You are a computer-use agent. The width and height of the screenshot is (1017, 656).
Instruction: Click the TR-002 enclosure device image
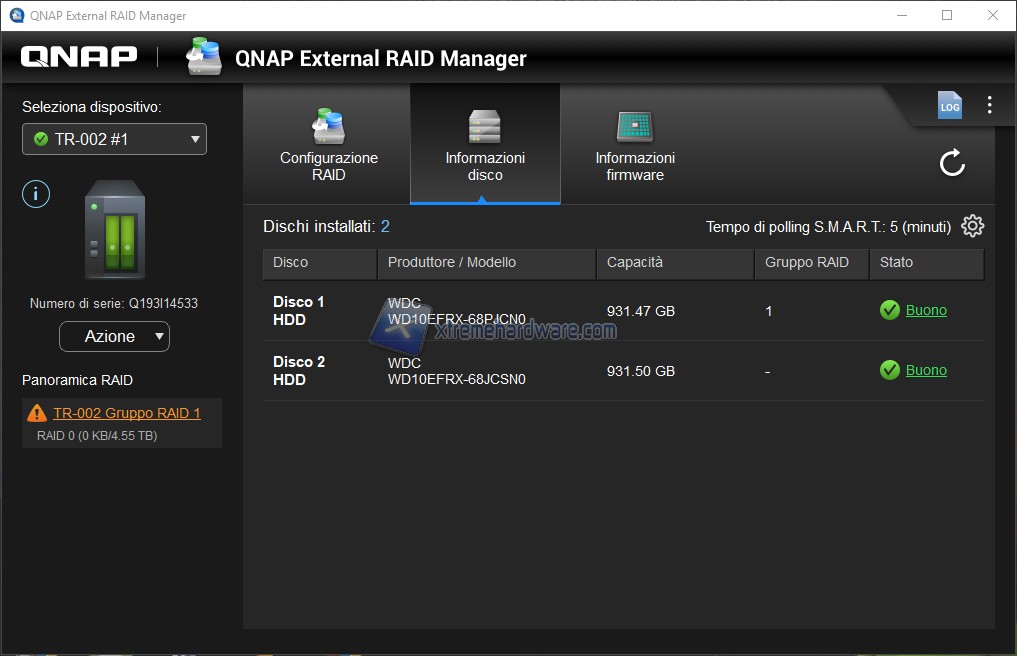click(x=114, y=230)
